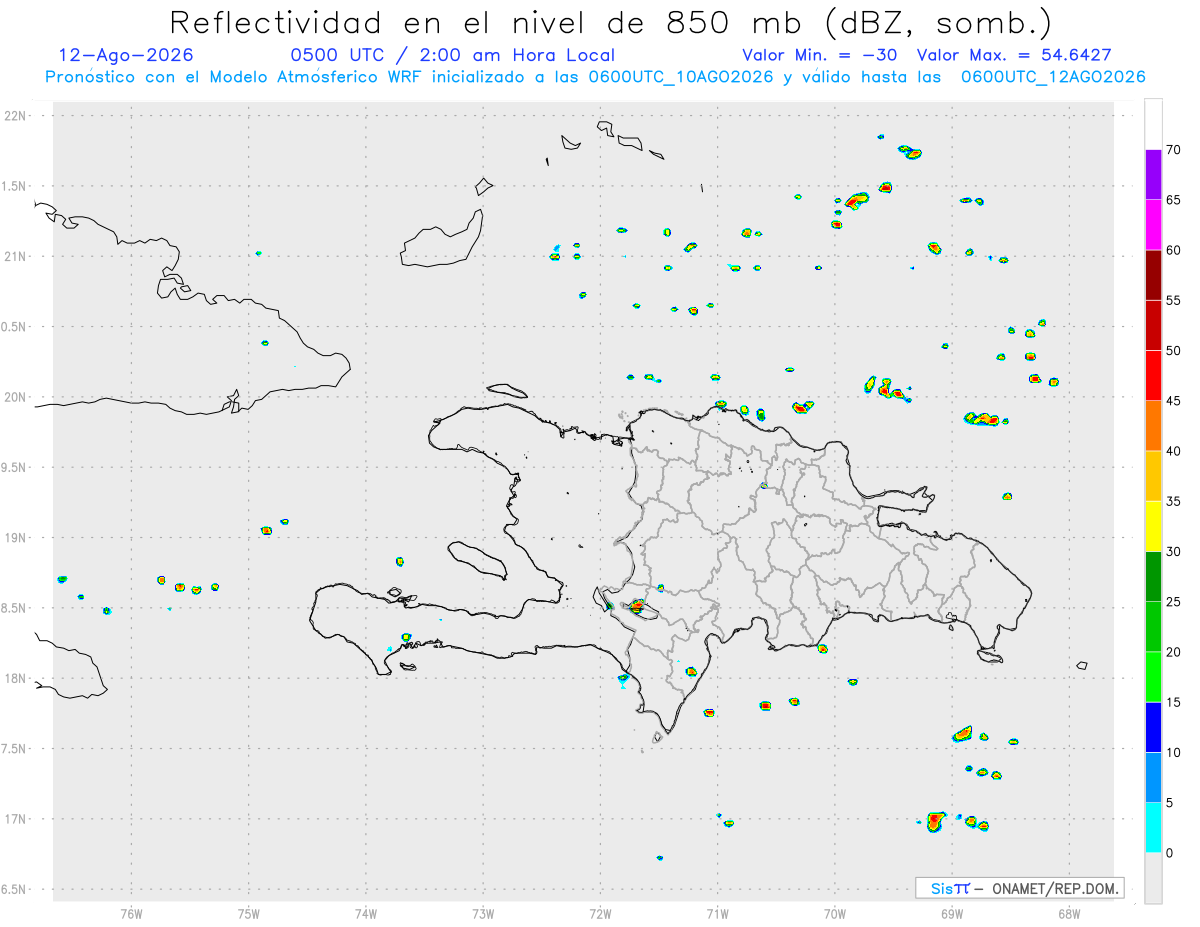
Task: Click the time '0500 UTC / 2:00 am Hora Local'
Action: 452,55
